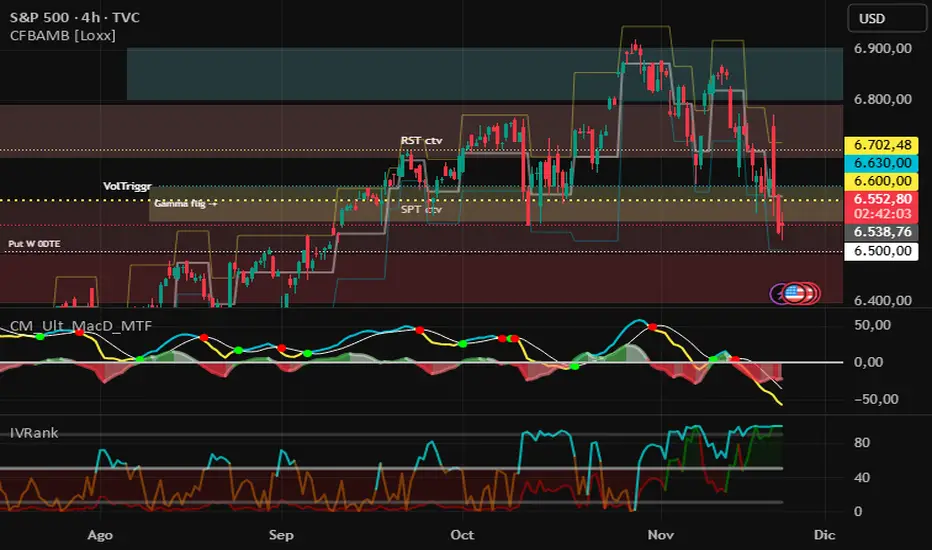This screenshot has height=550, width=932.
Task: Open the USD currency selector
Action: (x=886, y=18)
